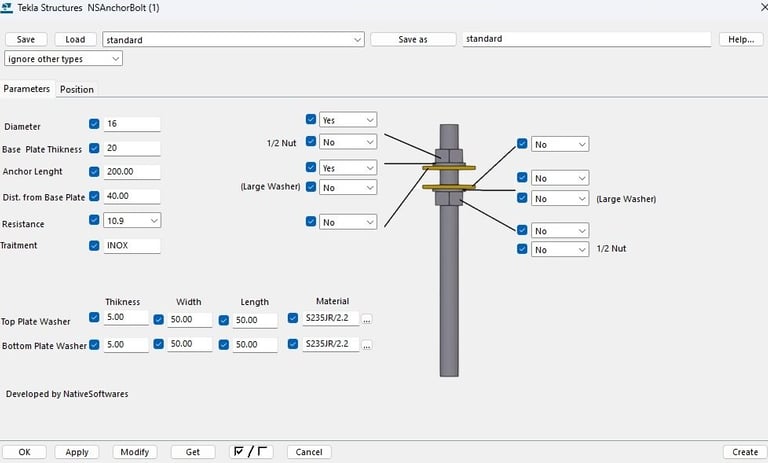768x463 pixels.
Task: Open the Yes dropdown above (Large Washer)
Action: click(x=348, y=168)
